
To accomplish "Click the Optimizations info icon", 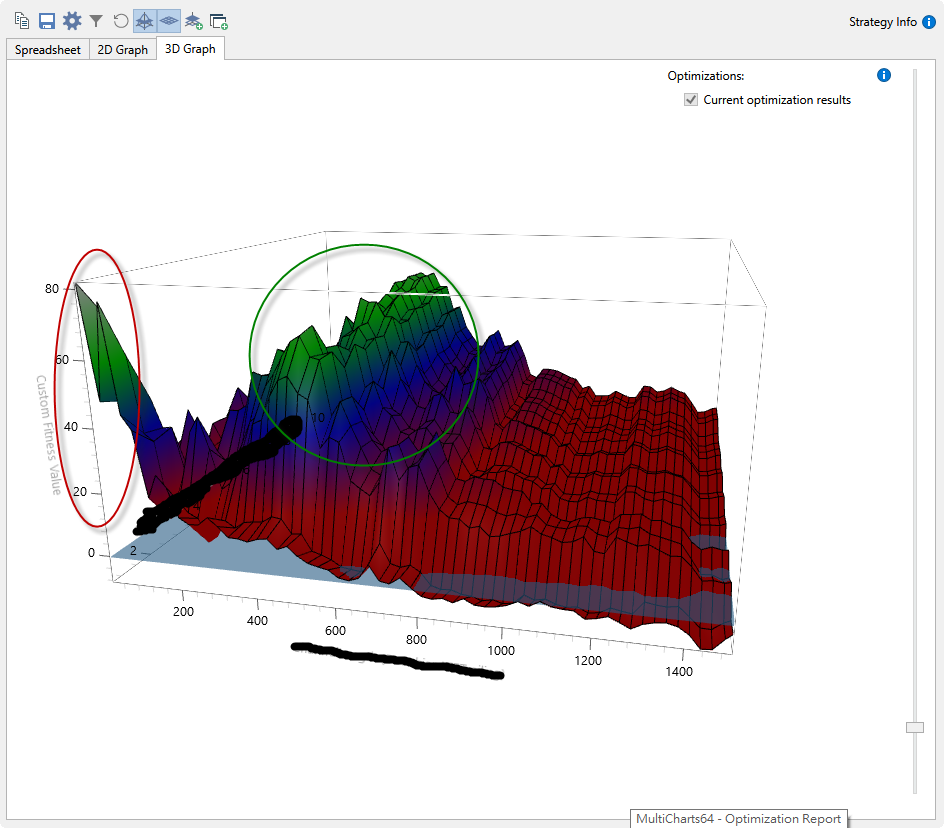I will click(884, 75).
